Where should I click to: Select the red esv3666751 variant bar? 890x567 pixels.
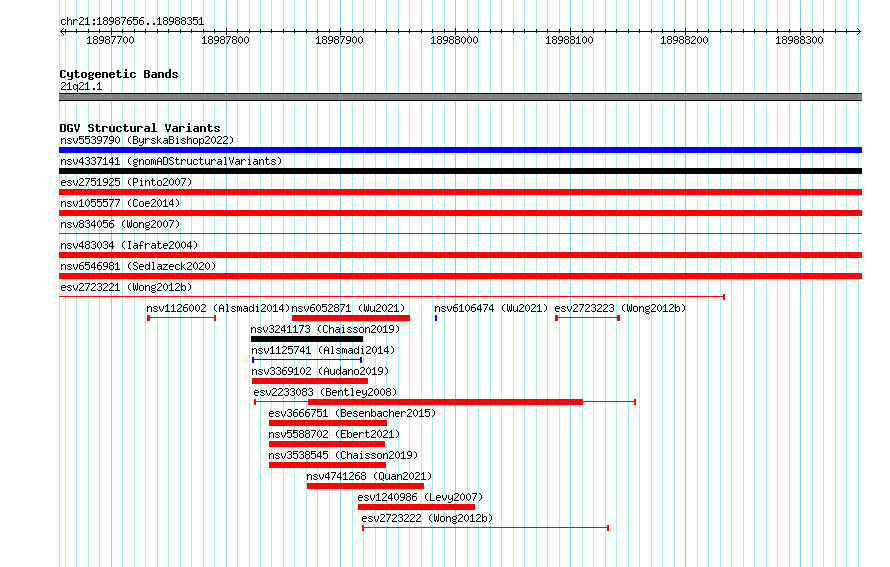coord(328,423)
